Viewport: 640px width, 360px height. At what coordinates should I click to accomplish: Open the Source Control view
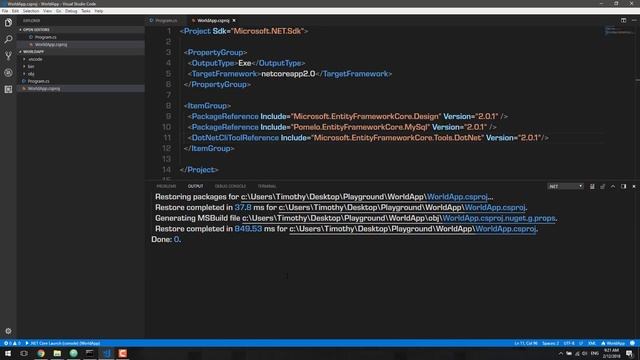coord(8,56)
